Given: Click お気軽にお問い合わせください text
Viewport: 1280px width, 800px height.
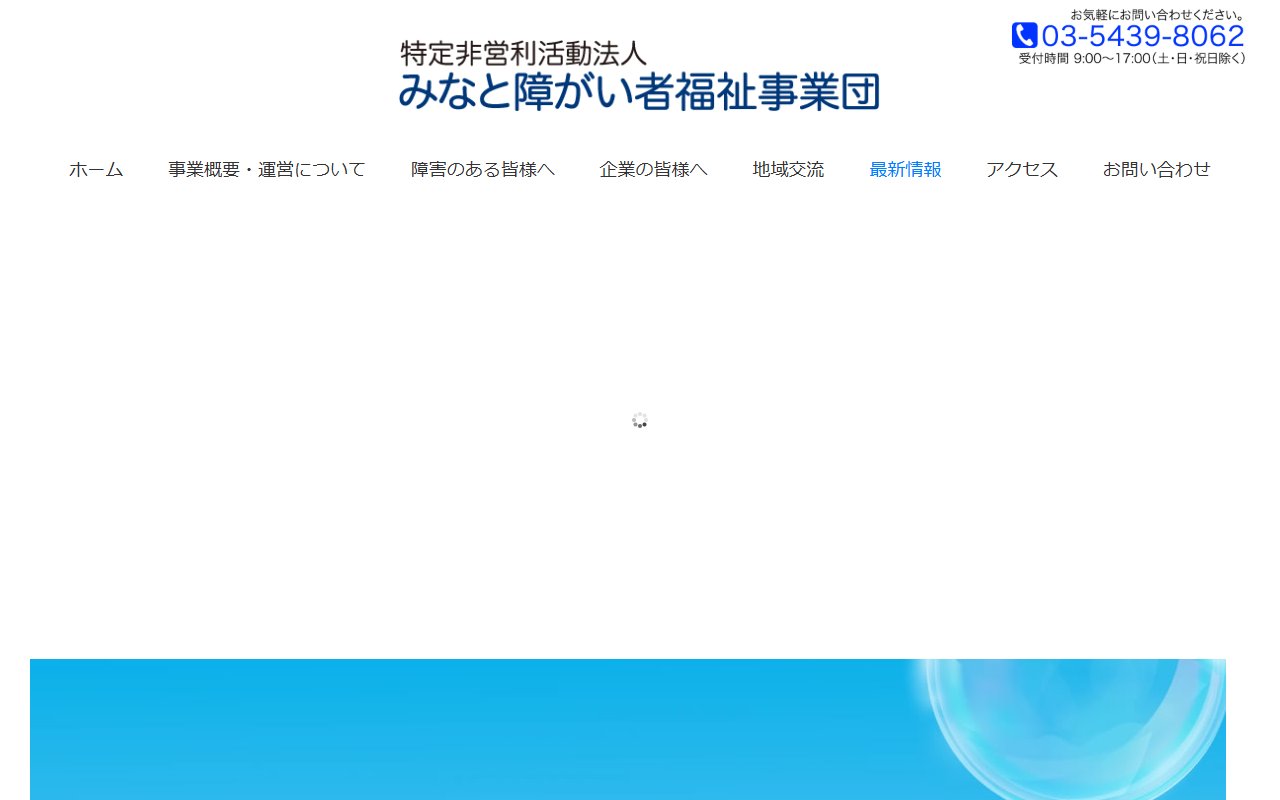Looking at the screenshot, I should point(1158,14).
